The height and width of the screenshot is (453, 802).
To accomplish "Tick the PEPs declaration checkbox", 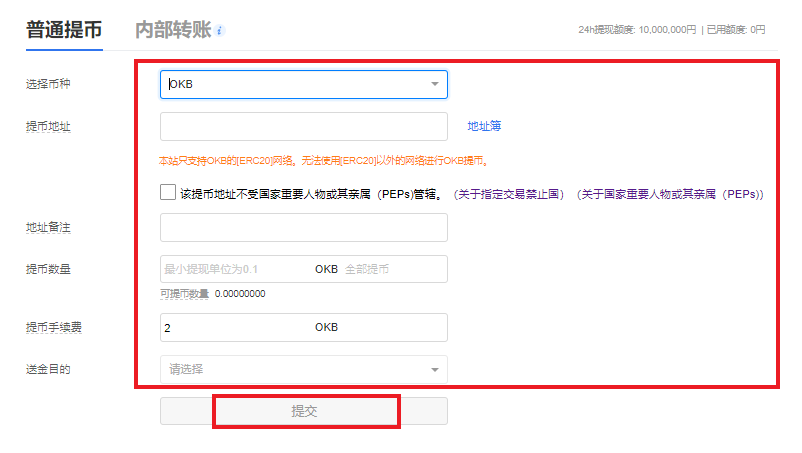I will tap(168, 192).
